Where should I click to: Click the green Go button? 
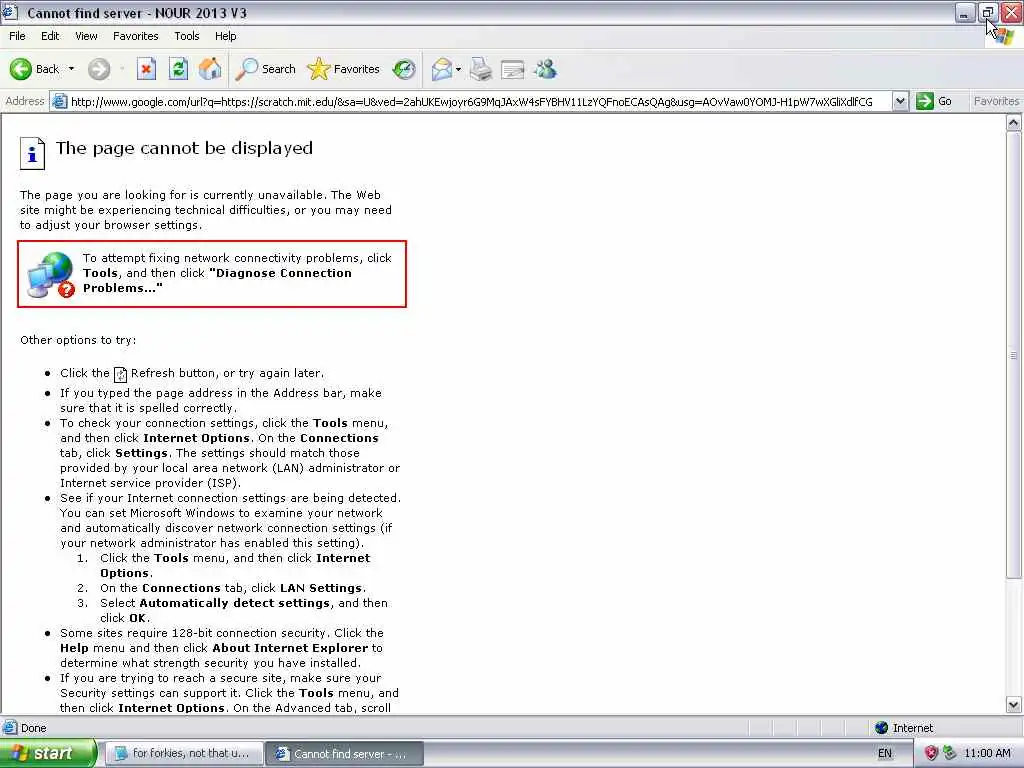tap(934, 101)
